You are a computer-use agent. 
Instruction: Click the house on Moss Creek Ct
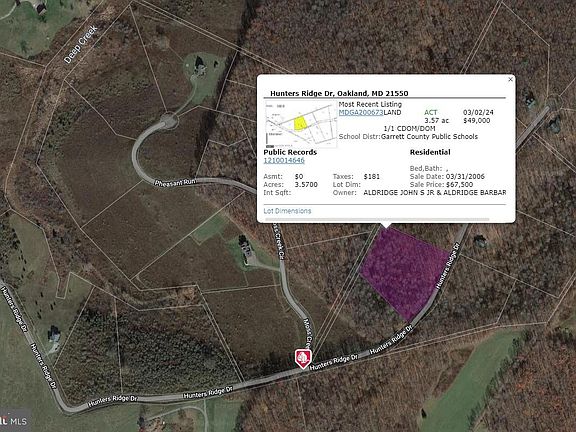pyautogui.click(x=246, y=249)
